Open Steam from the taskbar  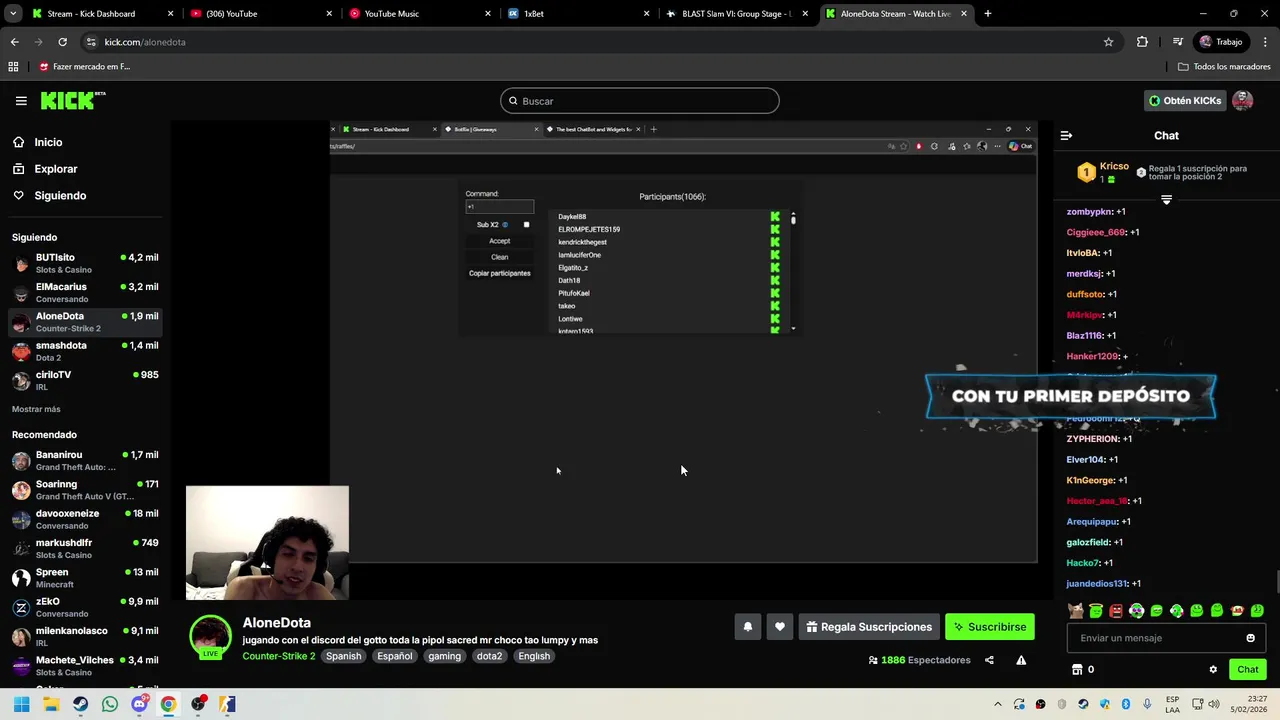[x=80, y=704]
